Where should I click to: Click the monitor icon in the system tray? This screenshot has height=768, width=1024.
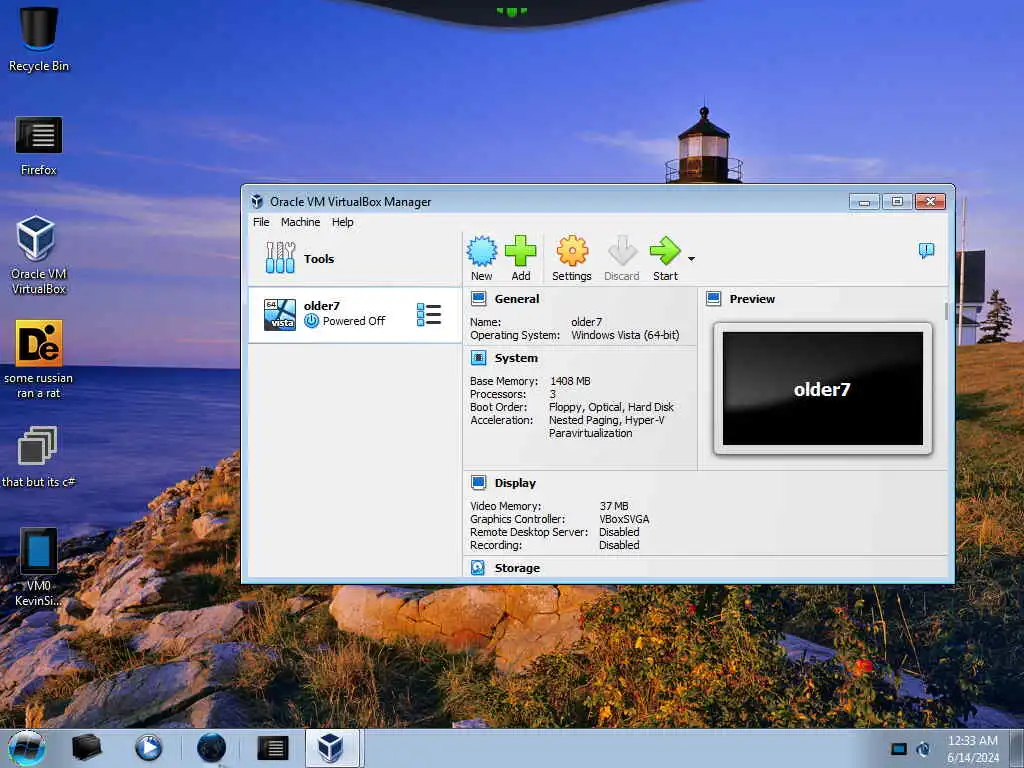(x=899, y=749)
